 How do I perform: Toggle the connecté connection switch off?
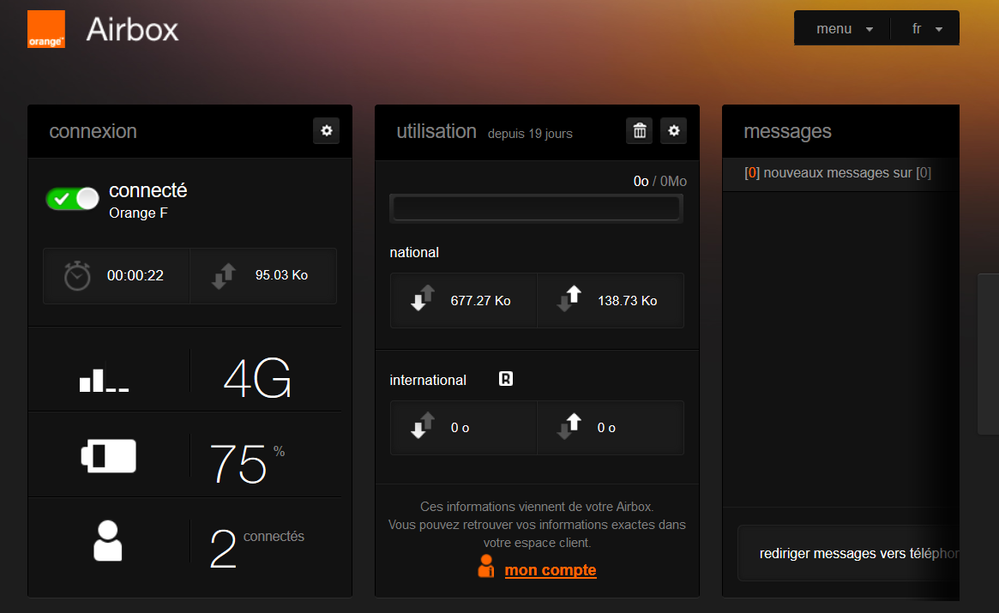point(71,198)
